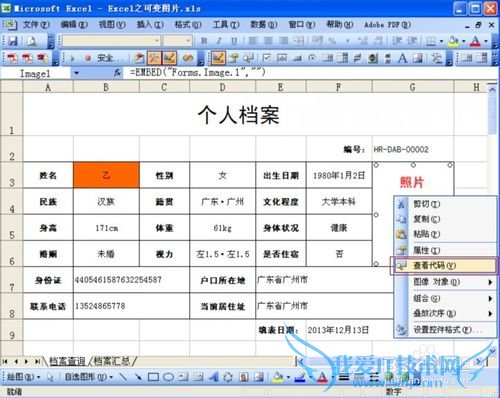The image size is (500, 398).
Task: Toggle Italic formatting
Action: [219, 41]
